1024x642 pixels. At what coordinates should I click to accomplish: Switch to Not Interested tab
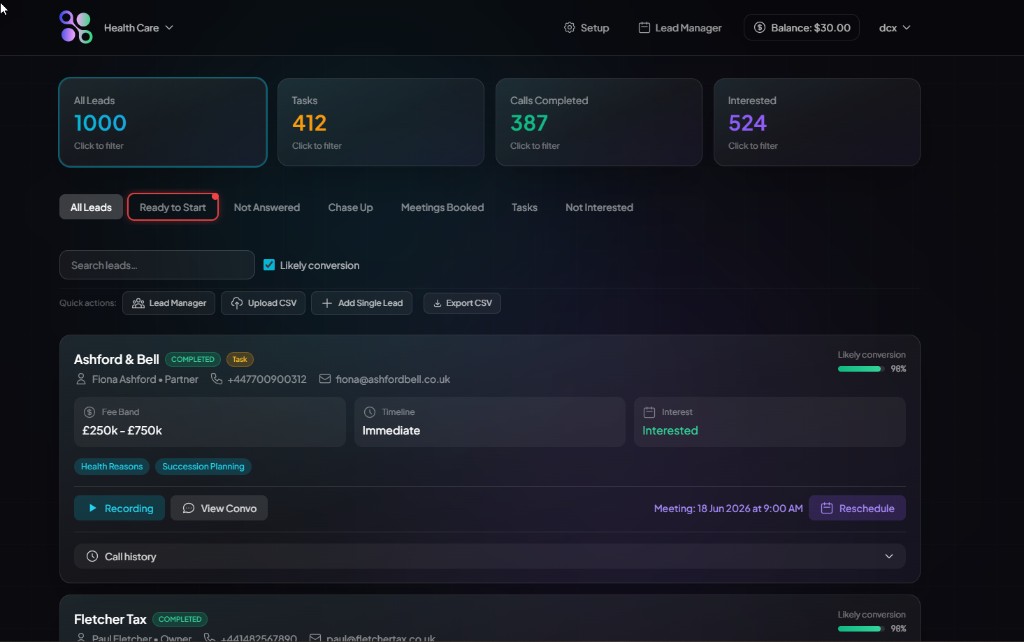coord(599,207)
